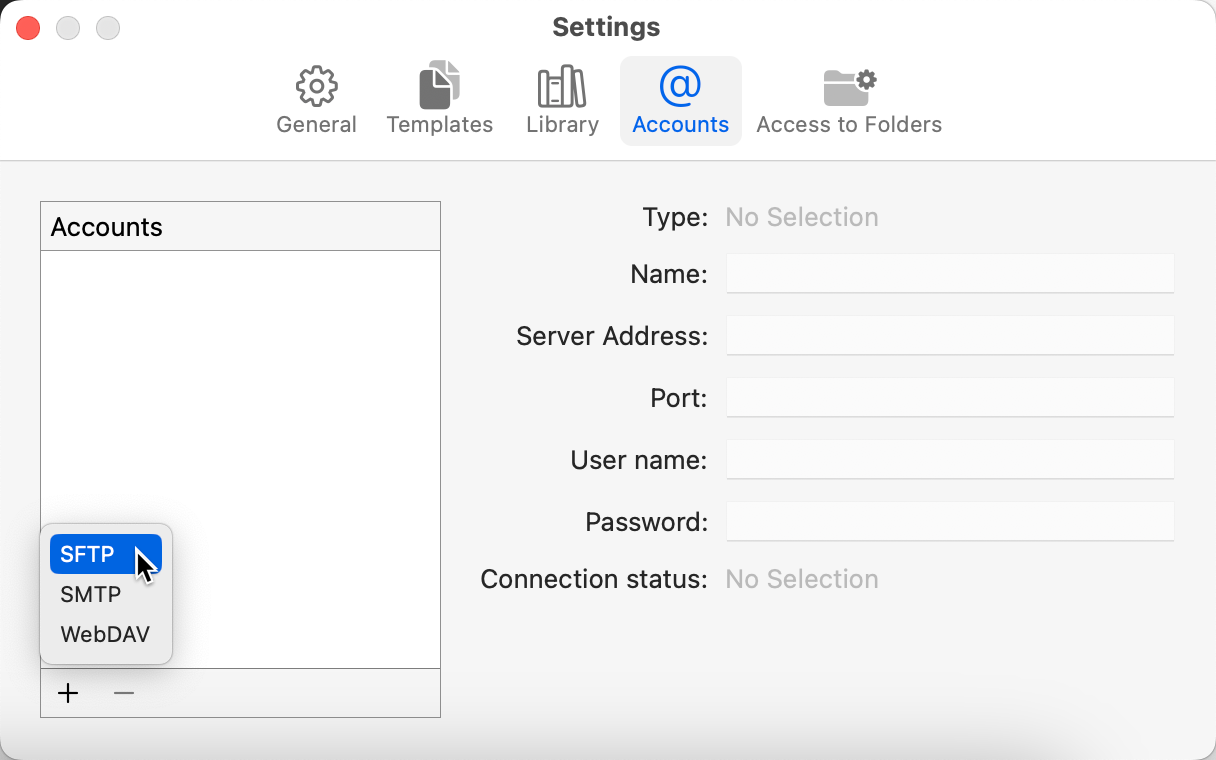Click the Name input field
Image resolution: width=1216 pixels, height=760 pixels.
point(948,273)
